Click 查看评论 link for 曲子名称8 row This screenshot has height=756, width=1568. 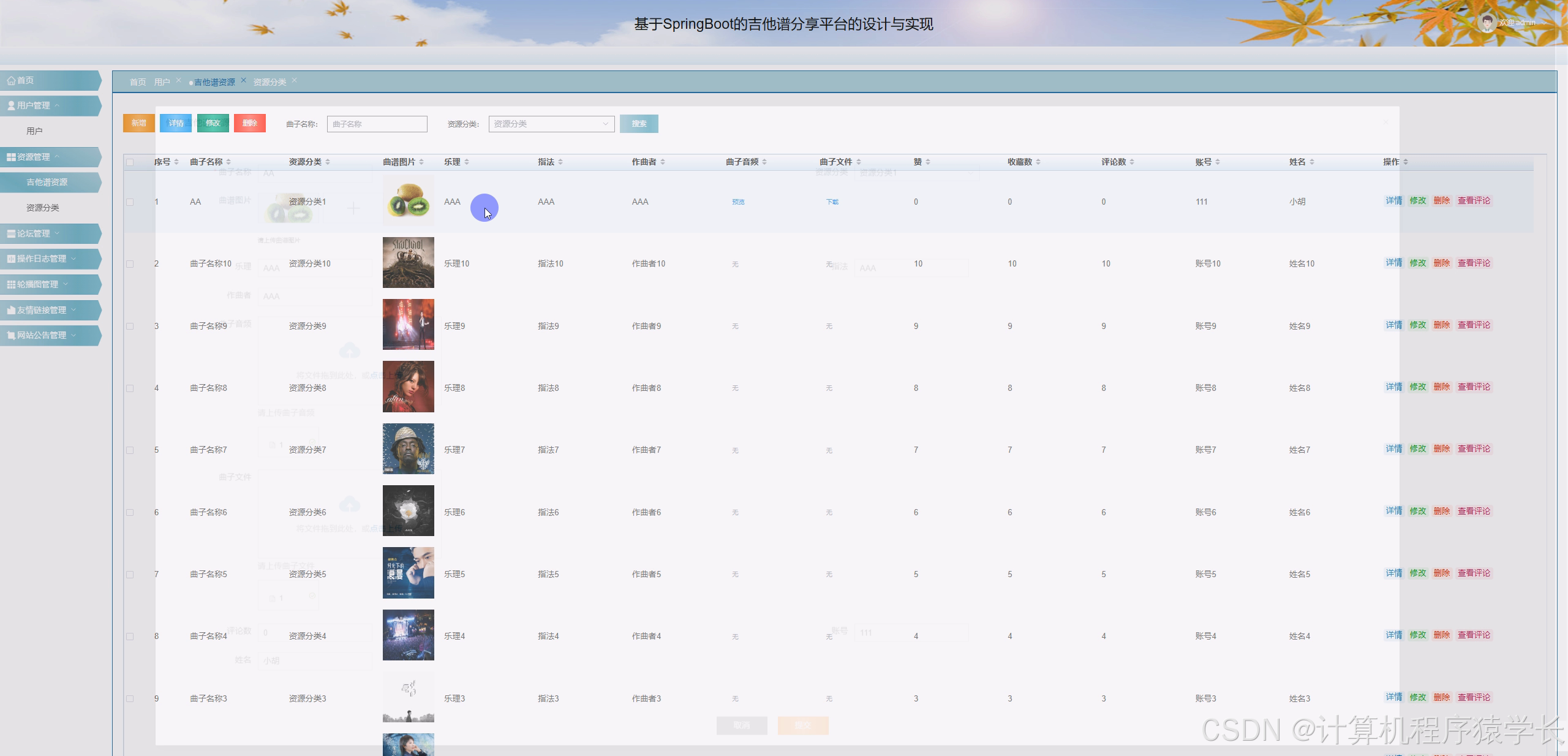1474,387
